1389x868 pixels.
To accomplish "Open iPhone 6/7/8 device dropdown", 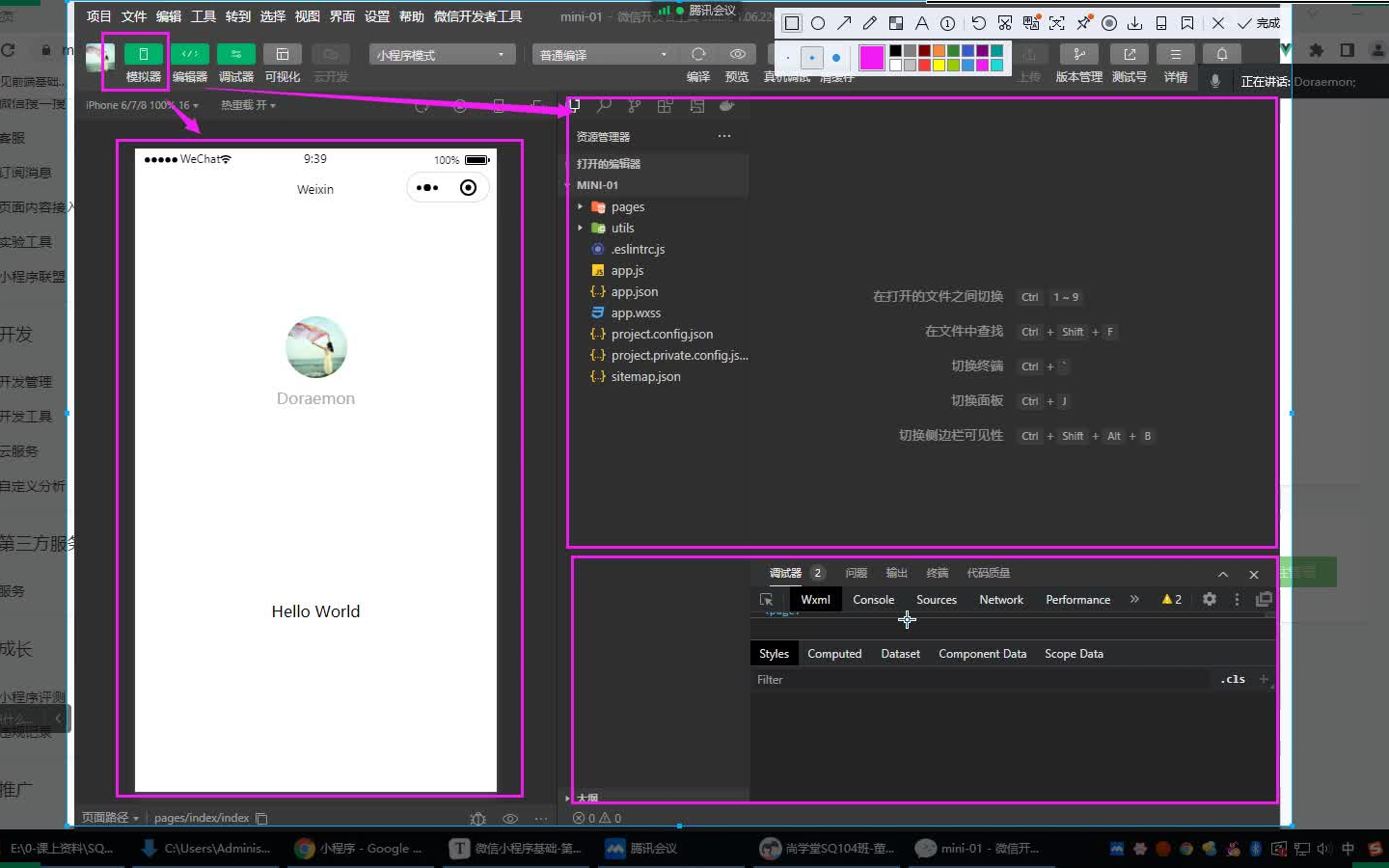I will (142, 105).
